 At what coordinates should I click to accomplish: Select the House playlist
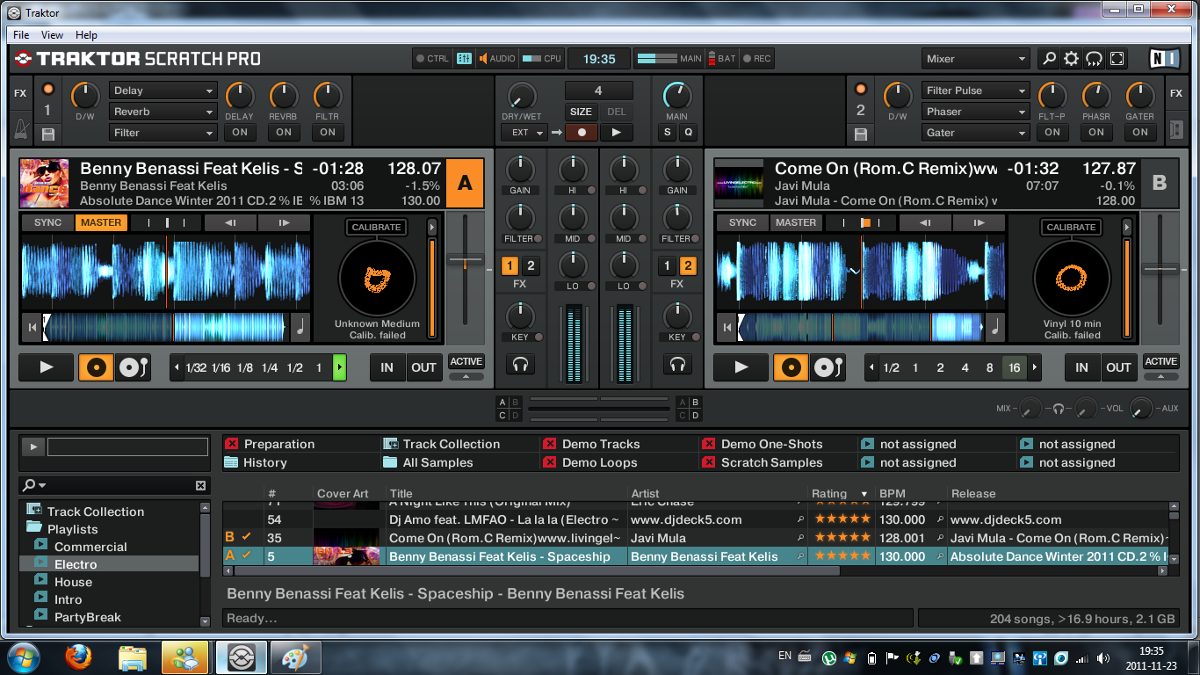(x=73, y=582)
